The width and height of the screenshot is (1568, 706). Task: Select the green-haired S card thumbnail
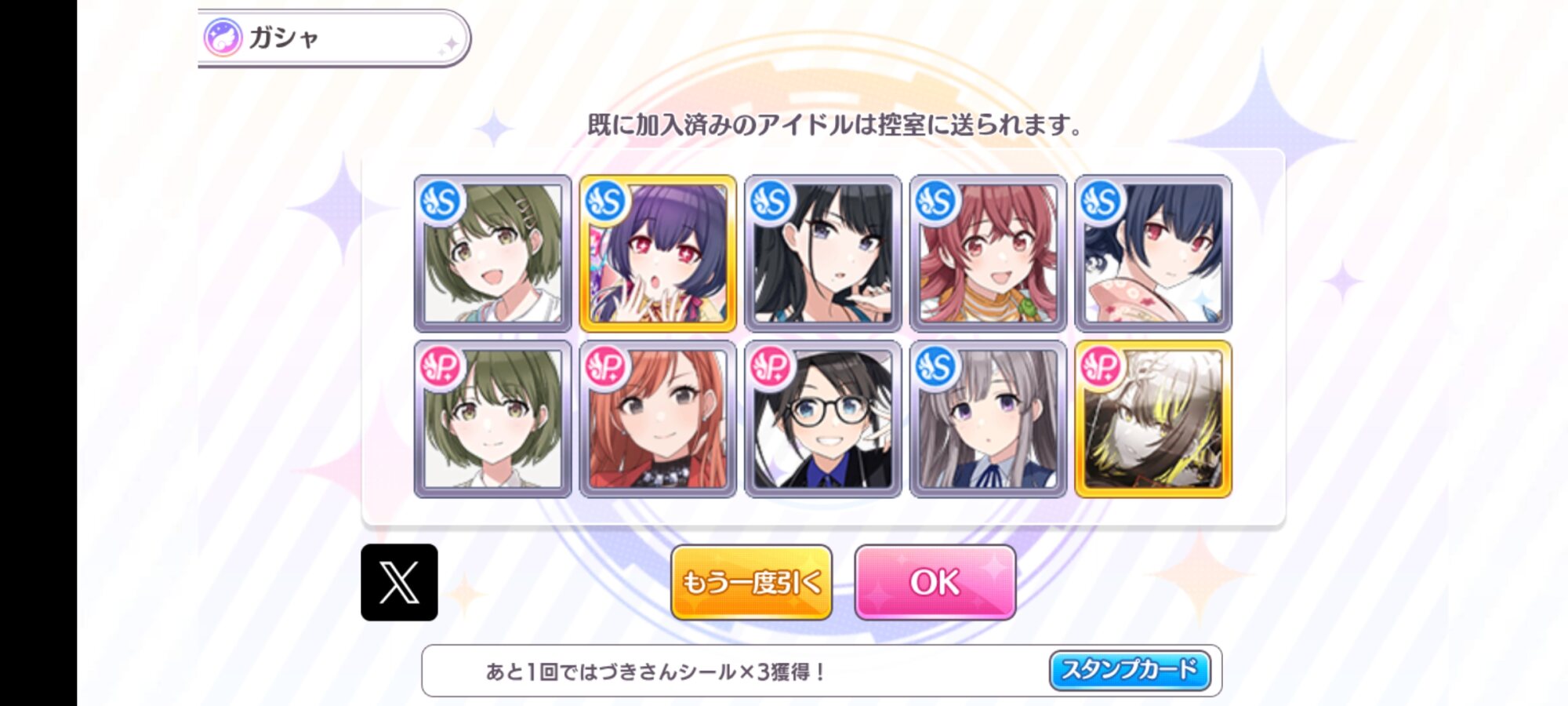click(492, 253)
